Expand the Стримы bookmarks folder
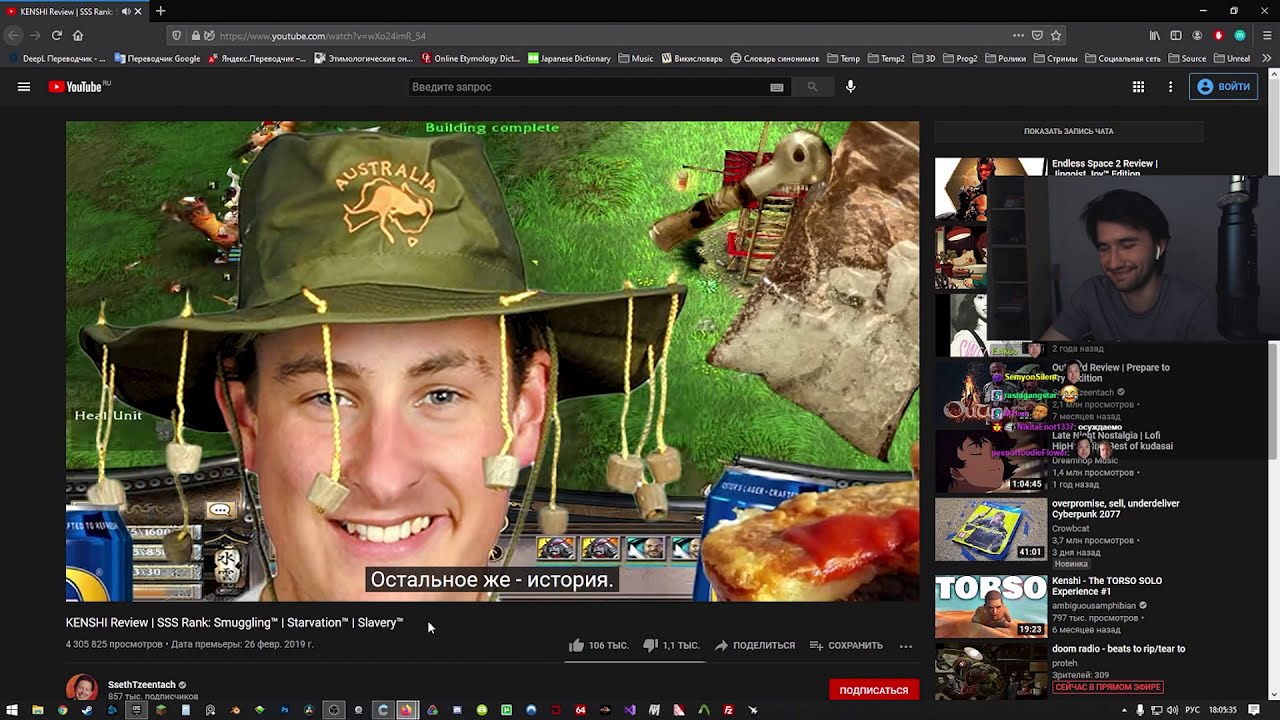The width and height of the screenshot is (1280, 720). [x=1055, y=58]
